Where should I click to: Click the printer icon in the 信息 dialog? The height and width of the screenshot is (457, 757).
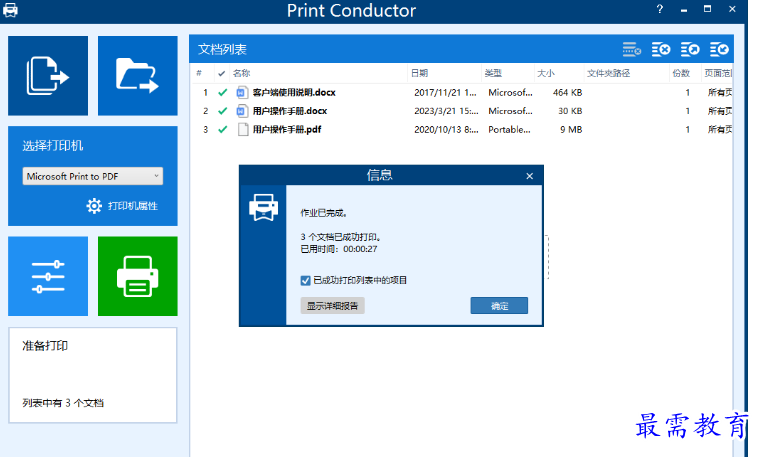pos(263,208)
